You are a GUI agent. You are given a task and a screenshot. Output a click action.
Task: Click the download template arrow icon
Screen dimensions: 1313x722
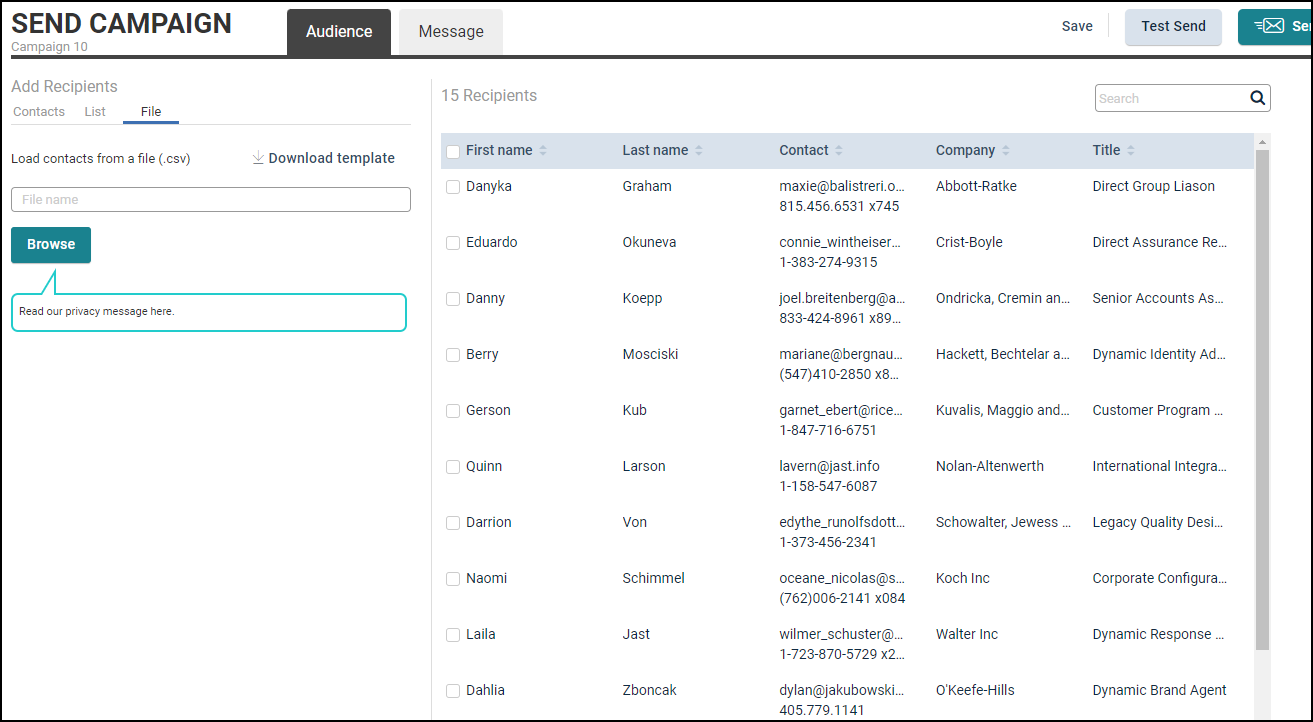[258, 158]
